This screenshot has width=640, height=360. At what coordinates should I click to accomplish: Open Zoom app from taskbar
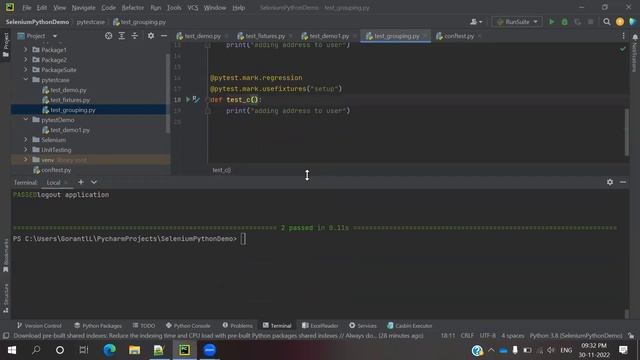(x=209, y=350)
